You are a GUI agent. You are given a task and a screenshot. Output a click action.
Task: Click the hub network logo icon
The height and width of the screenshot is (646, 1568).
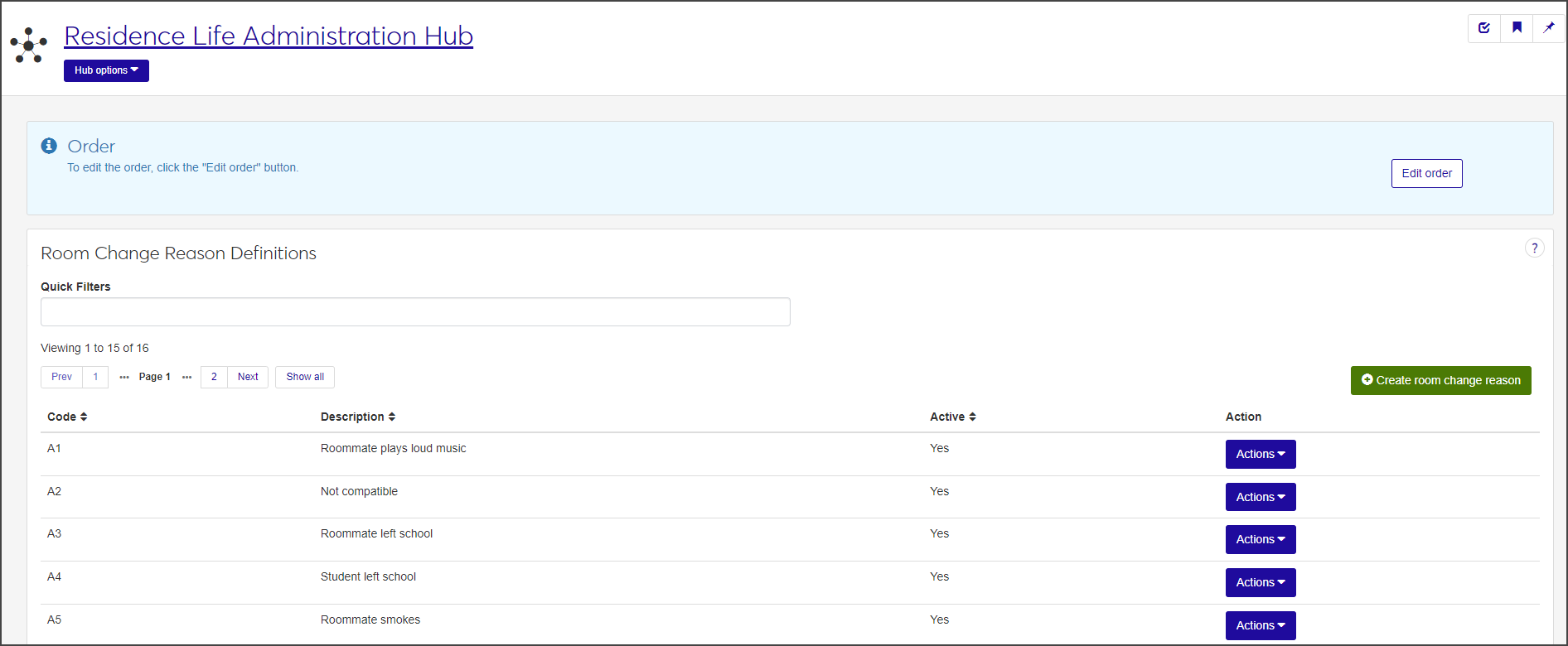tap(29, 46)
